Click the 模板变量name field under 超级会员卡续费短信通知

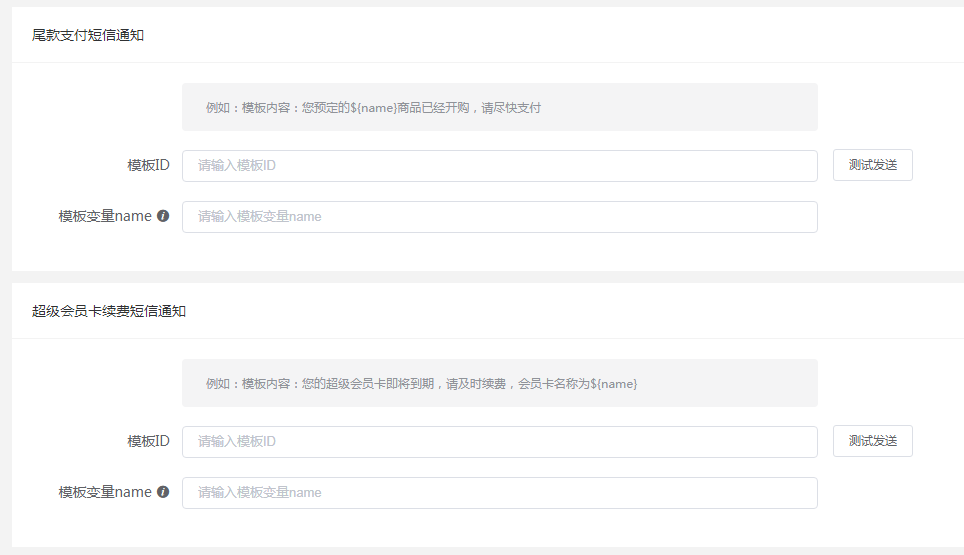click(x=500, y=493)
